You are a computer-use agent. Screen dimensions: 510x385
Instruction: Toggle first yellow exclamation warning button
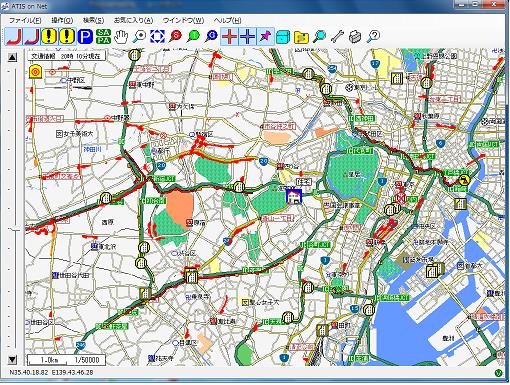pos(49,36)
